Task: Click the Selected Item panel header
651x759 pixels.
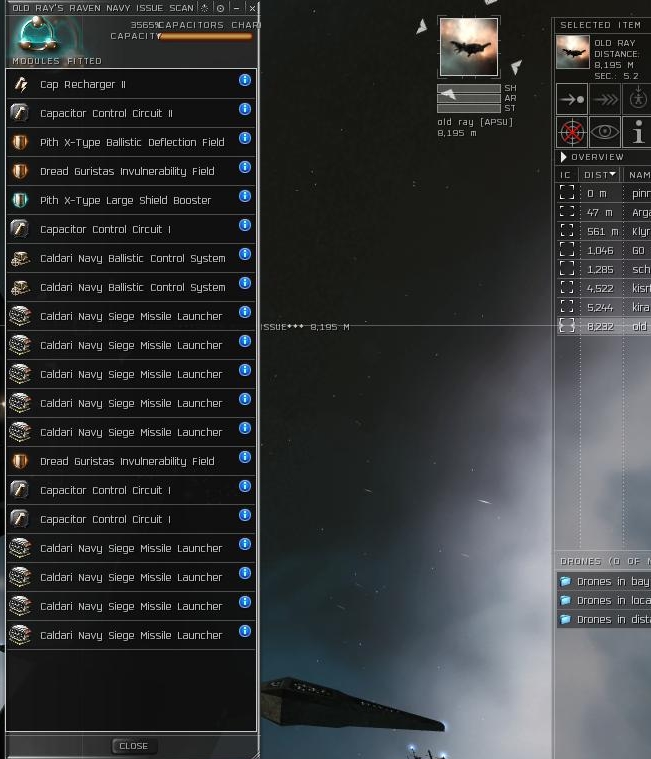Action: click(x=602, y=25)
